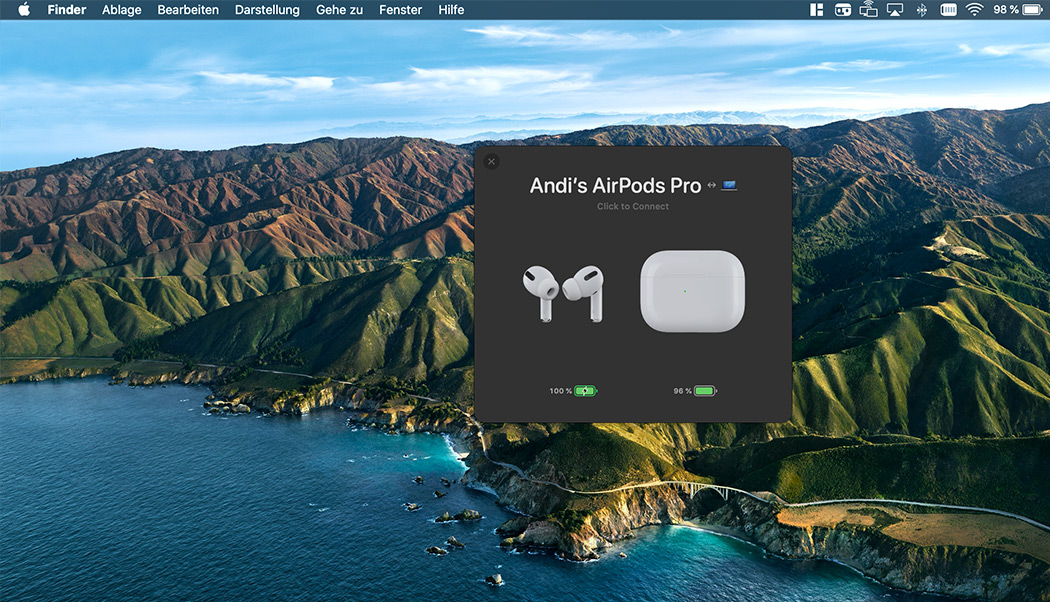Open the Gehe zu menu

tap(339, 9)
